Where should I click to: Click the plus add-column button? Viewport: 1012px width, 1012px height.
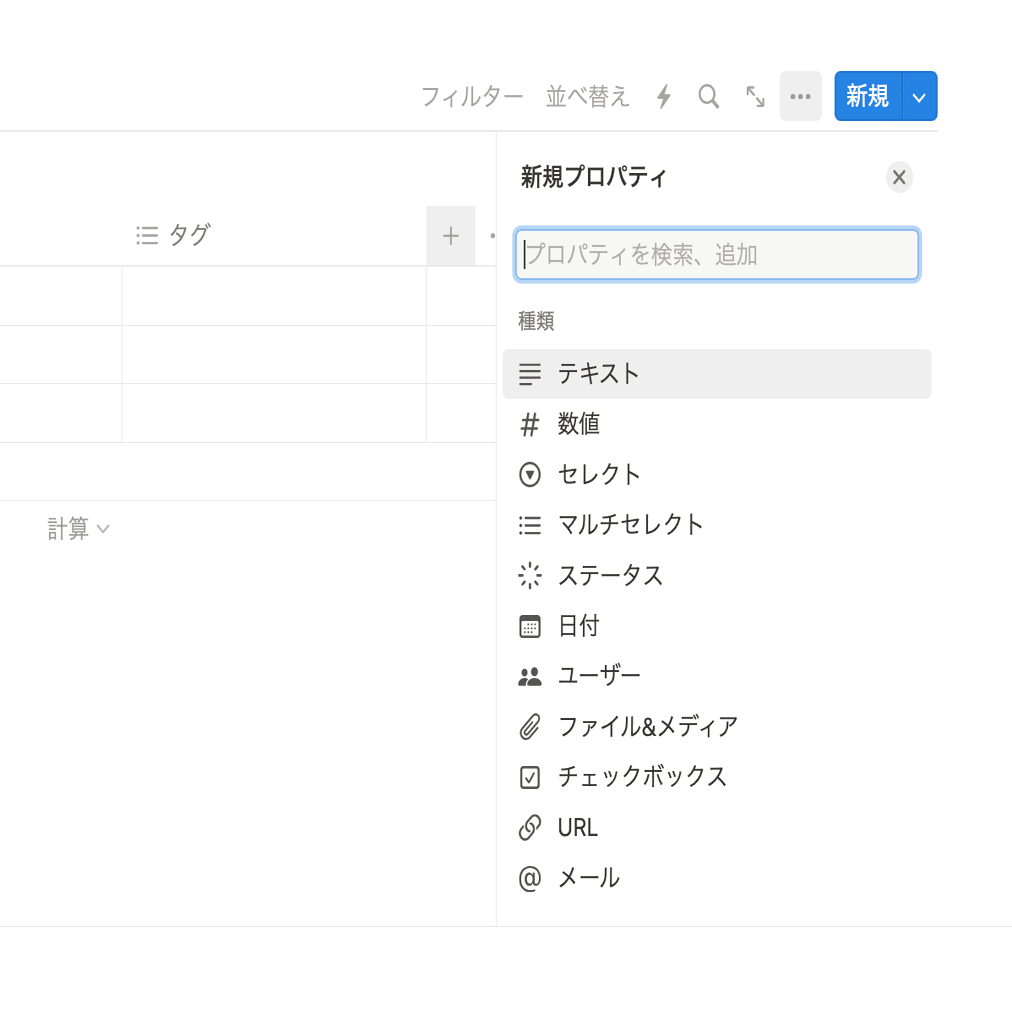(451, 236)
